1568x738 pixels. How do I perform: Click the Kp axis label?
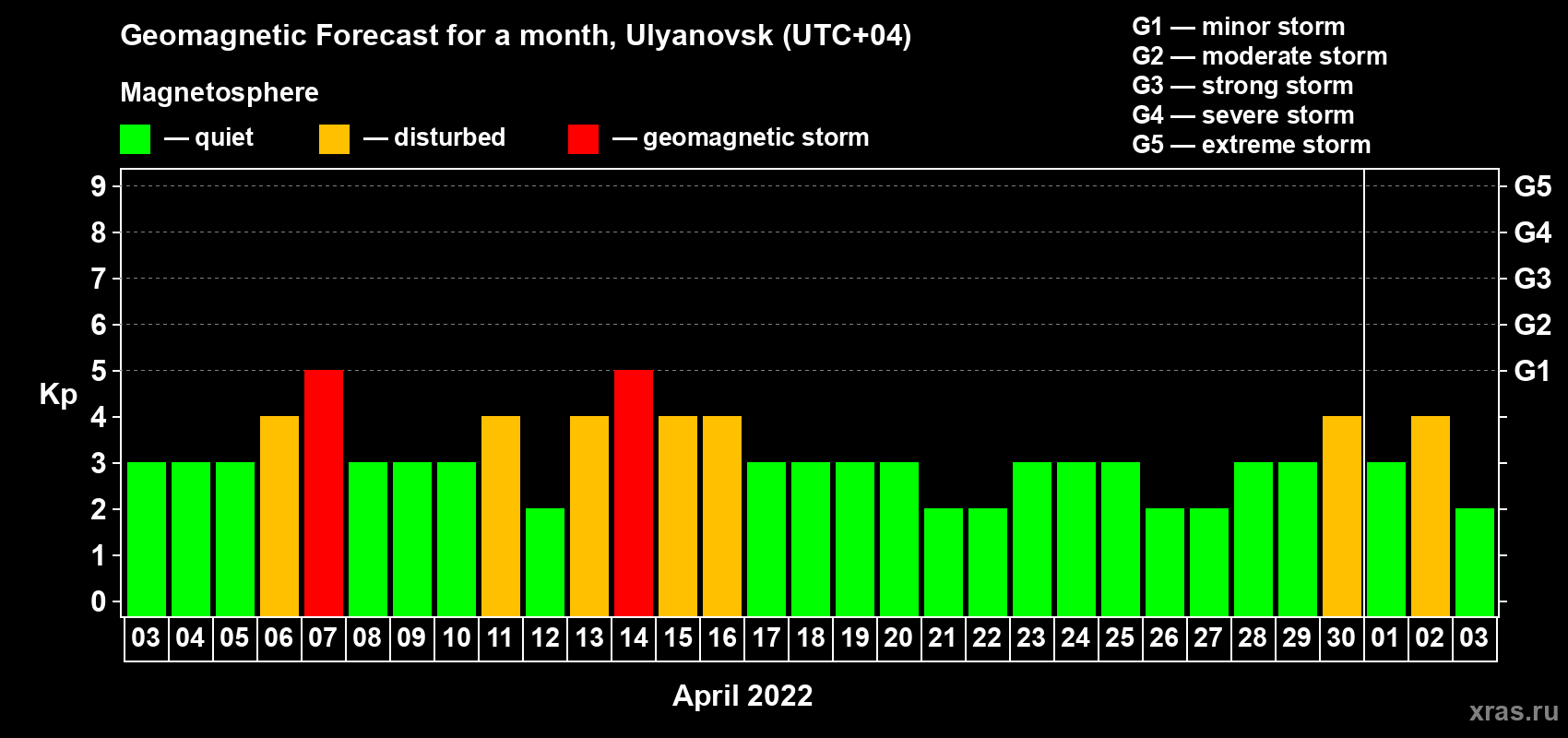[x=58, y=395]
